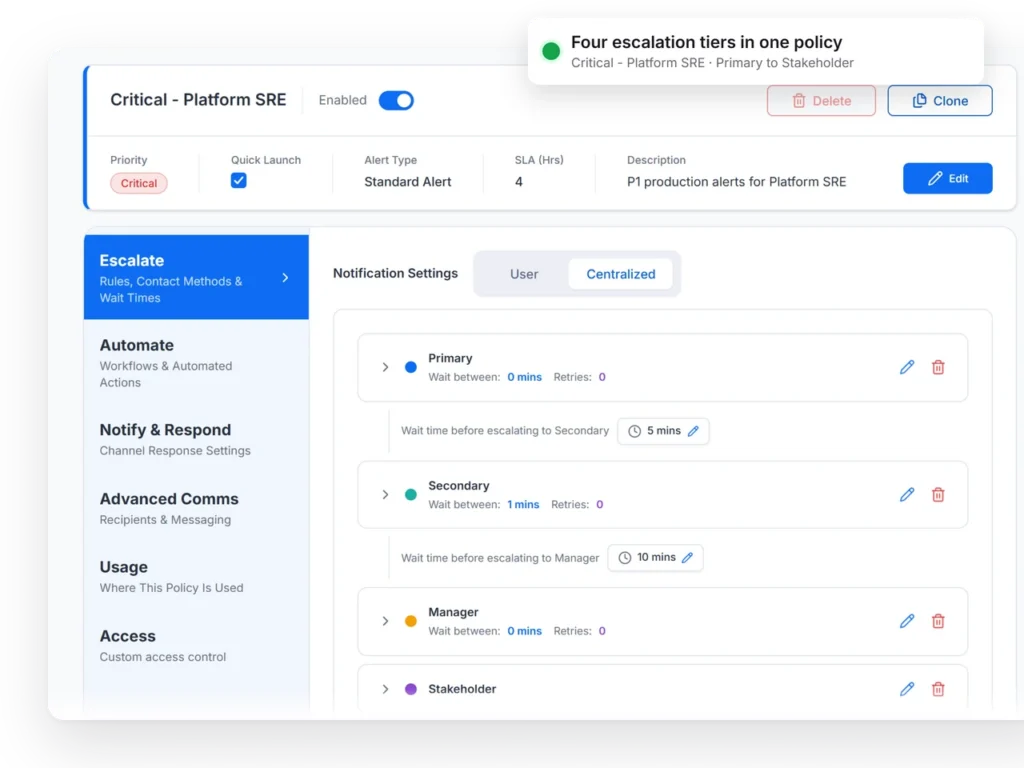Click description P1 production alerts for Platform SRE
This screenshot has height=768, width=1024.
point(736,182)
